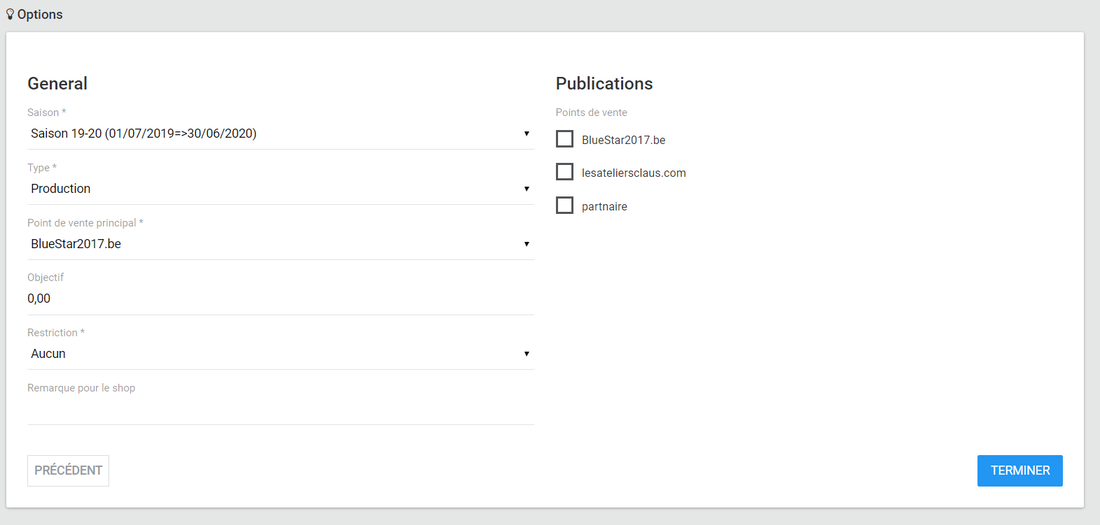
Task: Click the BlueStar2017.be label under Points de vente
Action: pyautogui.click(x=623, y=140)
